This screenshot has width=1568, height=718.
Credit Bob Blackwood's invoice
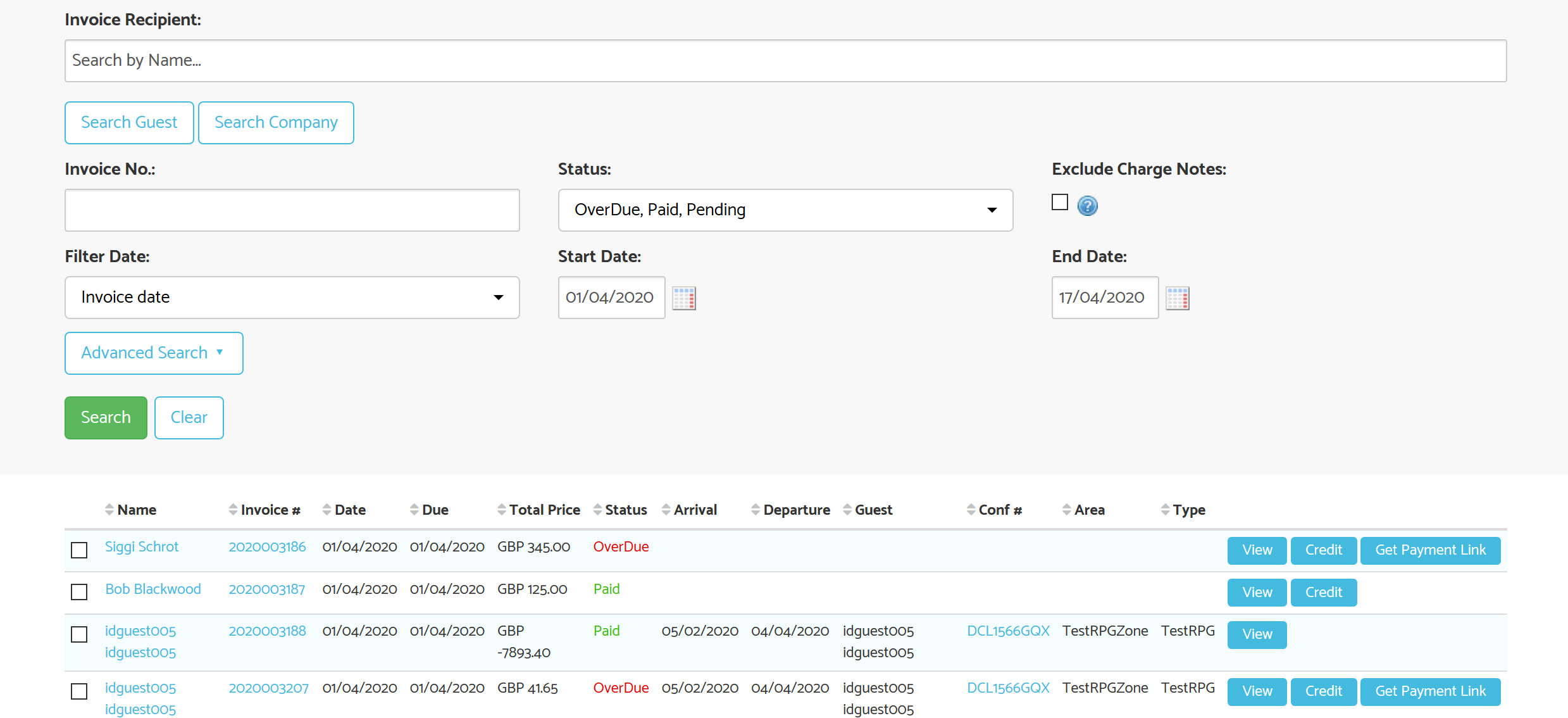[1323, 593]
